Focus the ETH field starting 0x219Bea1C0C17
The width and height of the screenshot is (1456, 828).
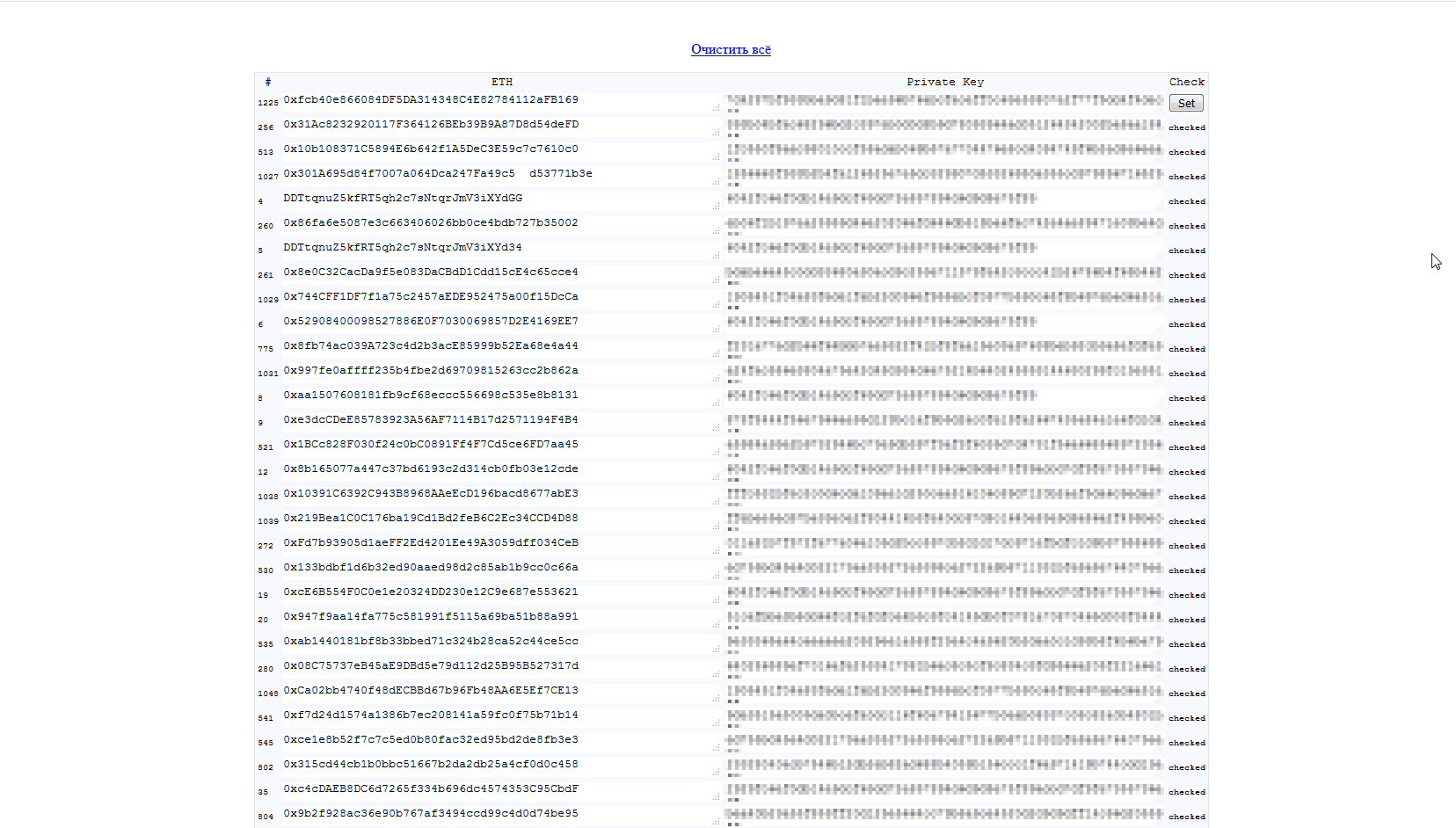coord(501,521)
